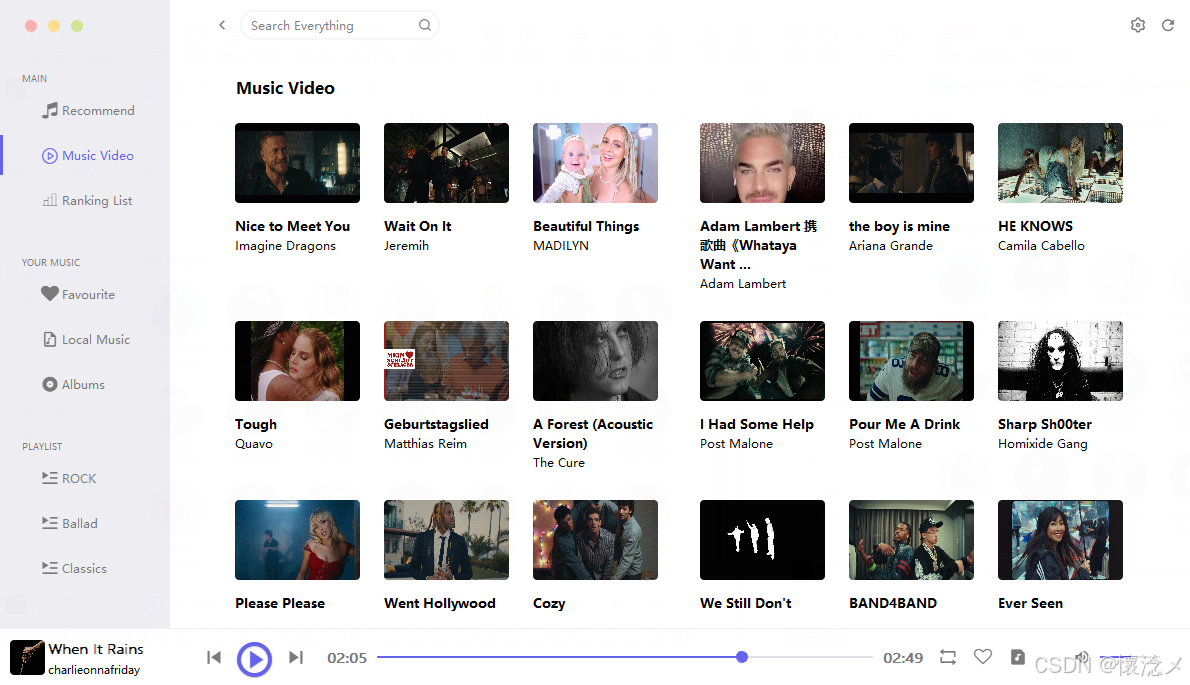Viewport: 1190px width, 685px height.
Task: Open Cozy video thumbnail
Action: 595,540
